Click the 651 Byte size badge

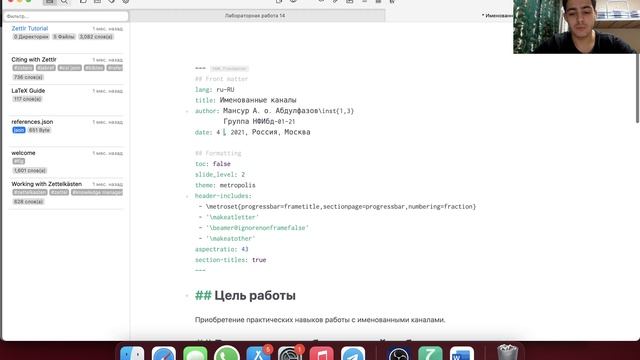pos(39,130)
